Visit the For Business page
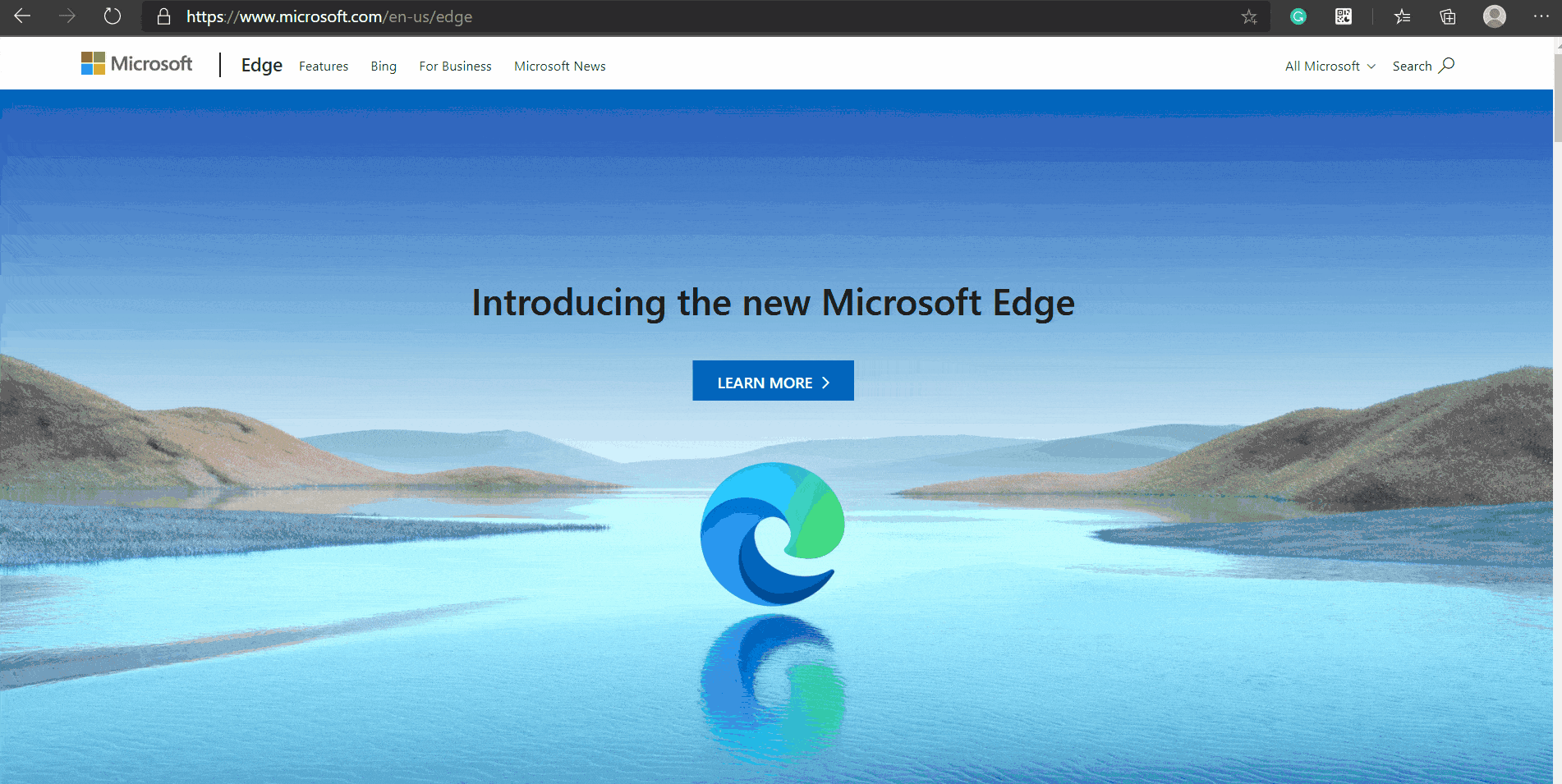Screen dimensions: 1562x784 (455, 66)
